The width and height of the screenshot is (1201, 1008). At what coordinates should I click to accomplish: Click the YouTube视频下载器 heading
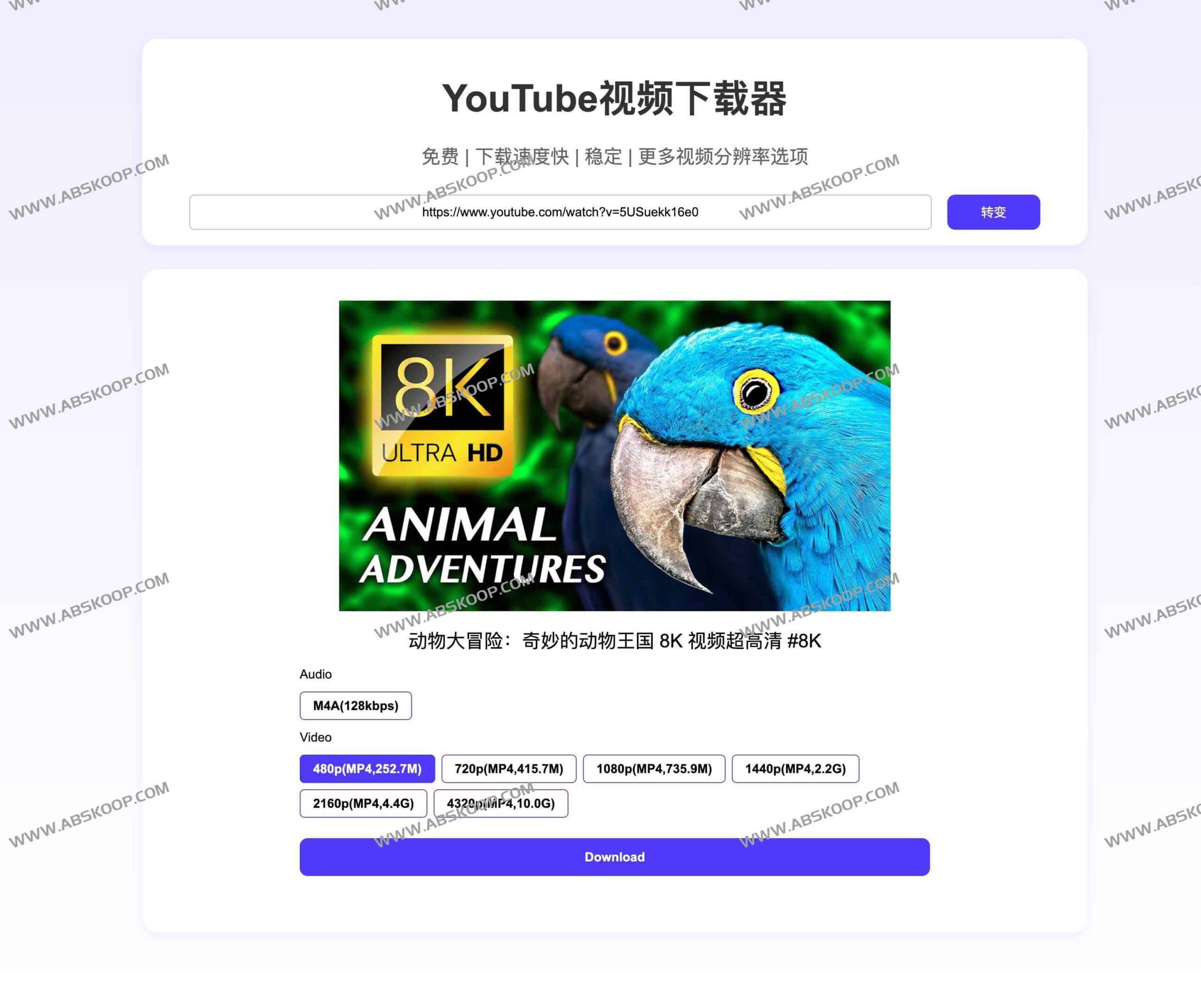pos(615,99)
